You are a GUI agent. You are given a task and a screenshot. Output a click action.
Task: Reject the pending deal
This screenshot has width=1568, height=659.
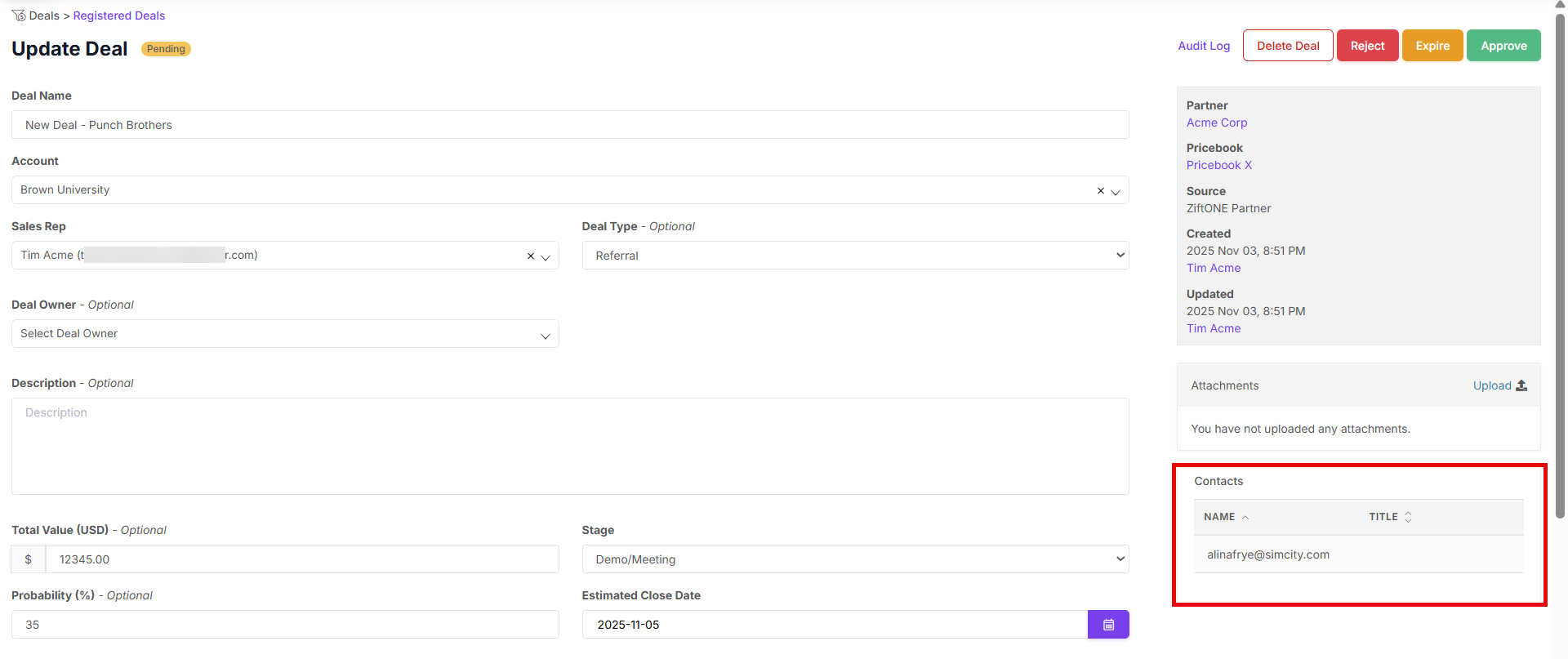point(1367,45)
